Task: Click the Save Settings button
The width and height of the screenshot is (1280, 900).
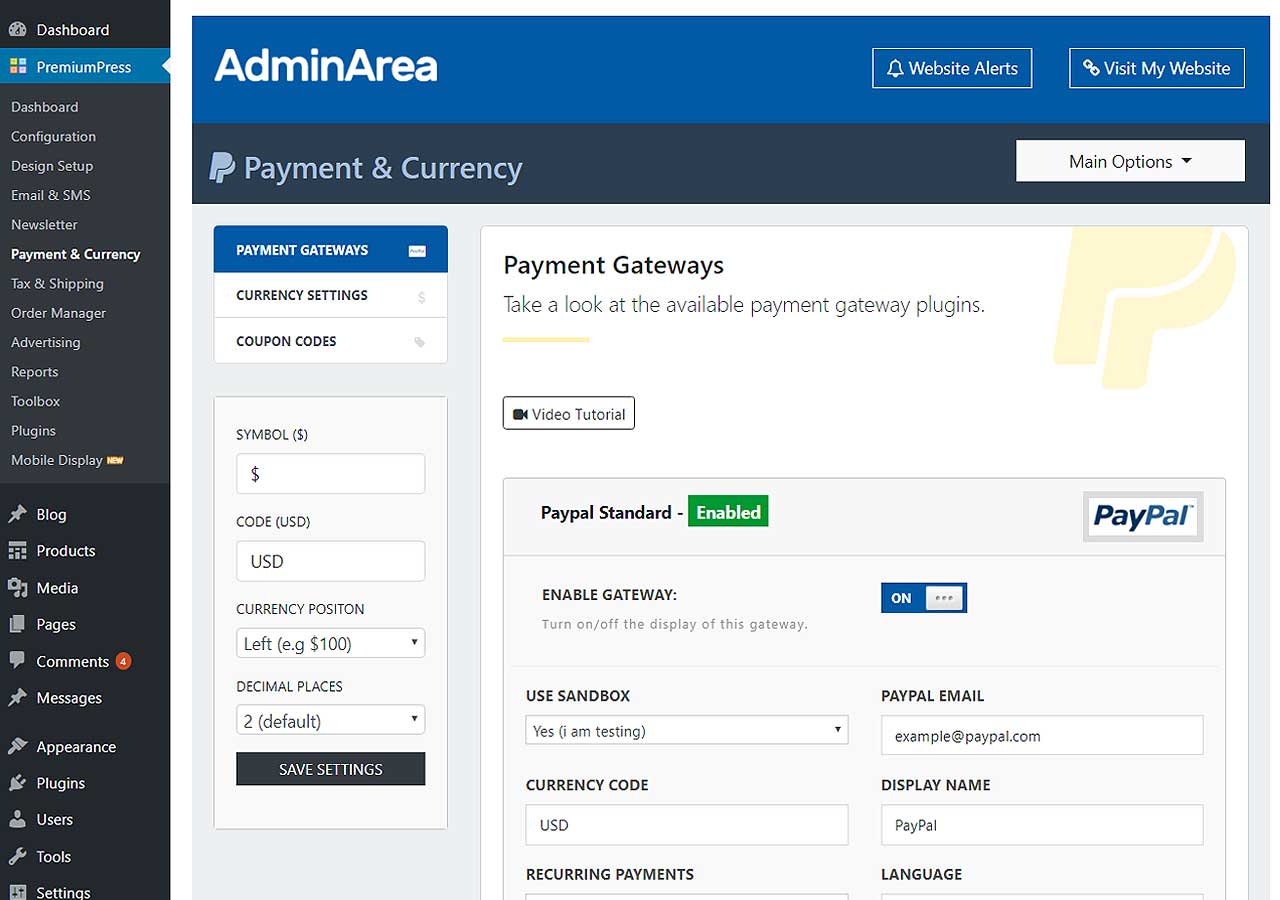Action: (330, 769)
